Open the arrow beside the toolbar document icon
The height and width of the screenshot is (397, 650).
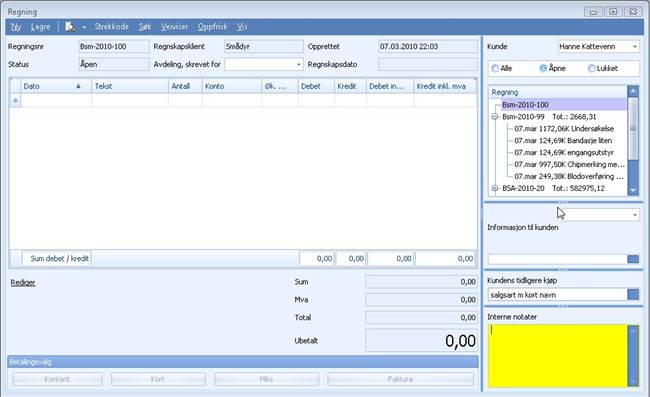pyautogui.click(x=84, y=27)
